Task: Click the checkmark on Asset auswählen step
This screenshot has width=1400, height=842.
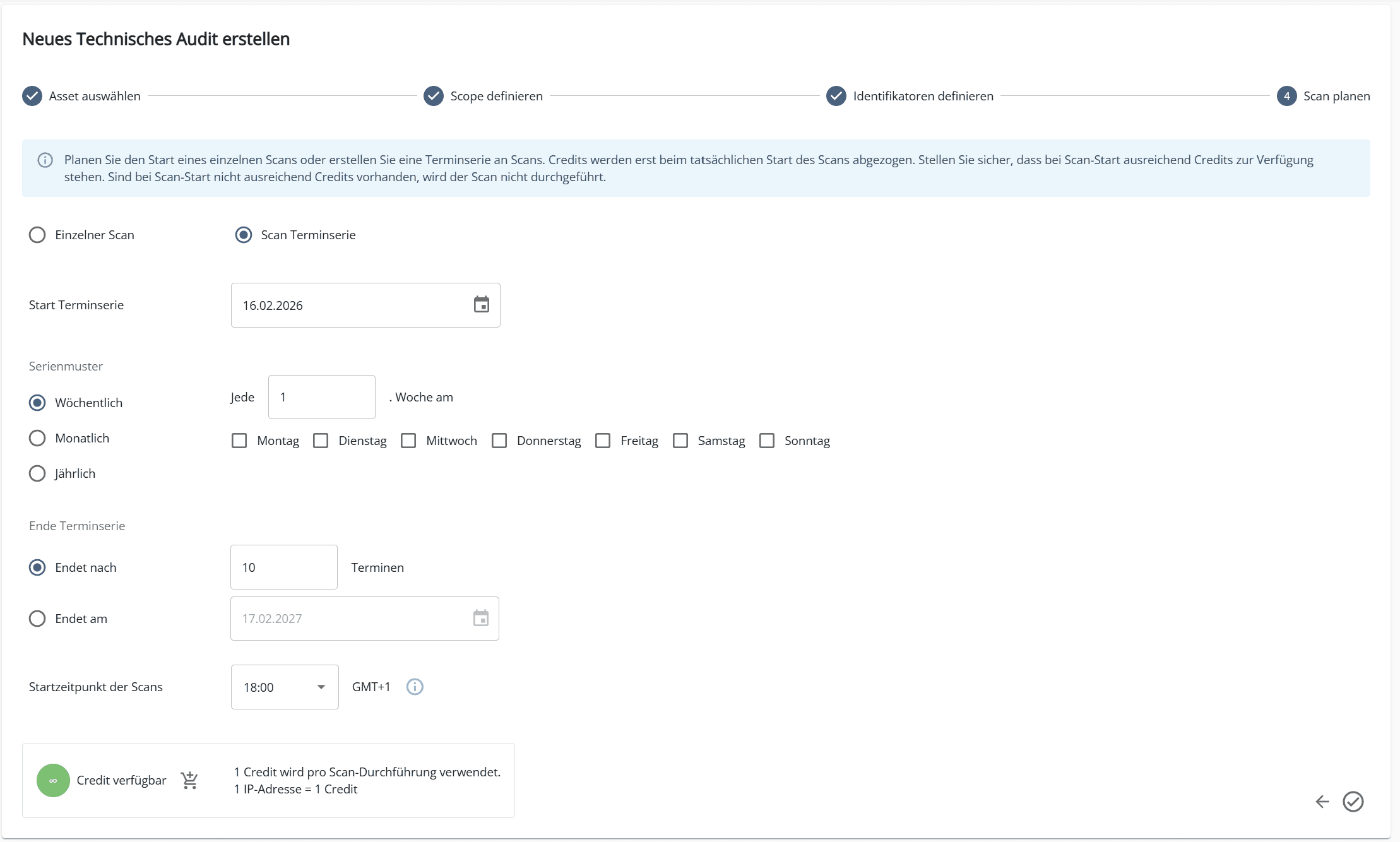Action: (32, 96)
